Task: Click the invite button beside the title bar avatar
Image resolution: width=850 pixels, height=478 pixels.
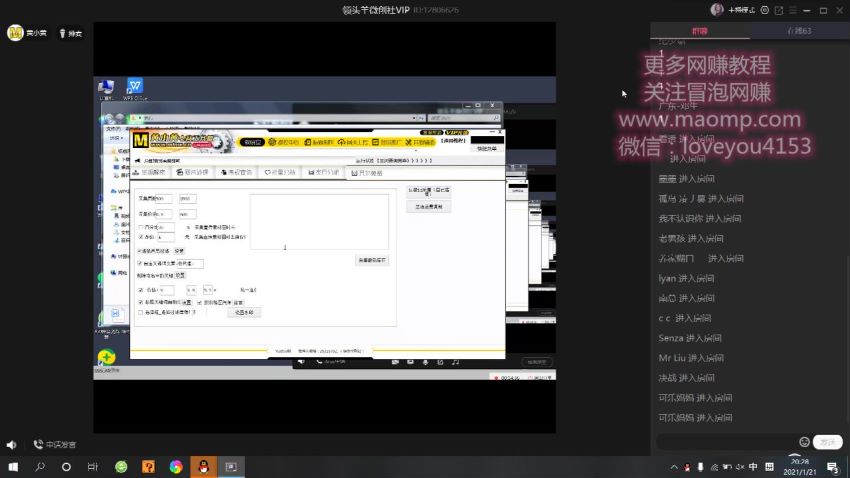Action: [742, 10]
